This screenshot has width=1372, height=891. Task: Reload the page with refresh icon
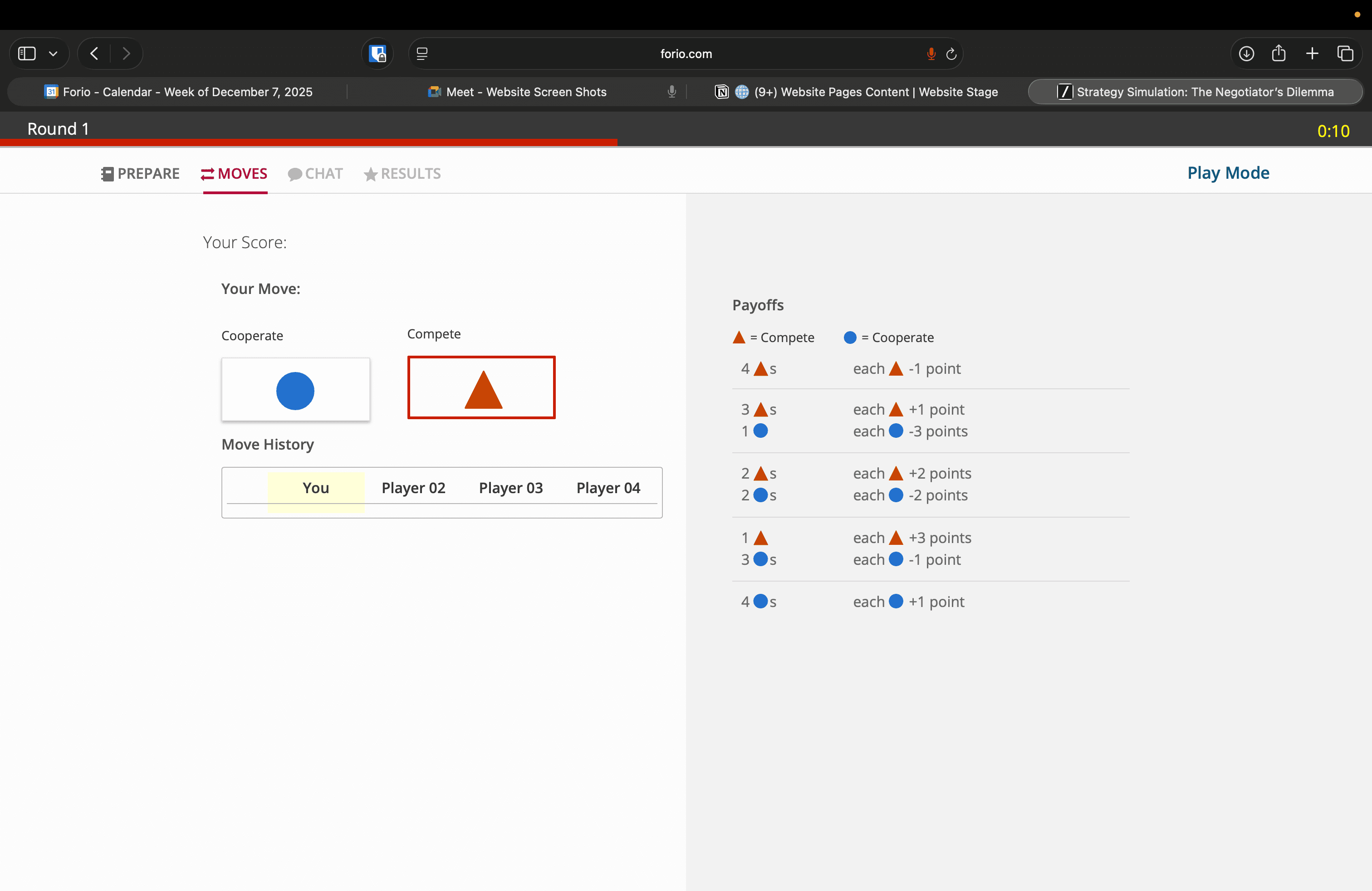click(951, 54)
